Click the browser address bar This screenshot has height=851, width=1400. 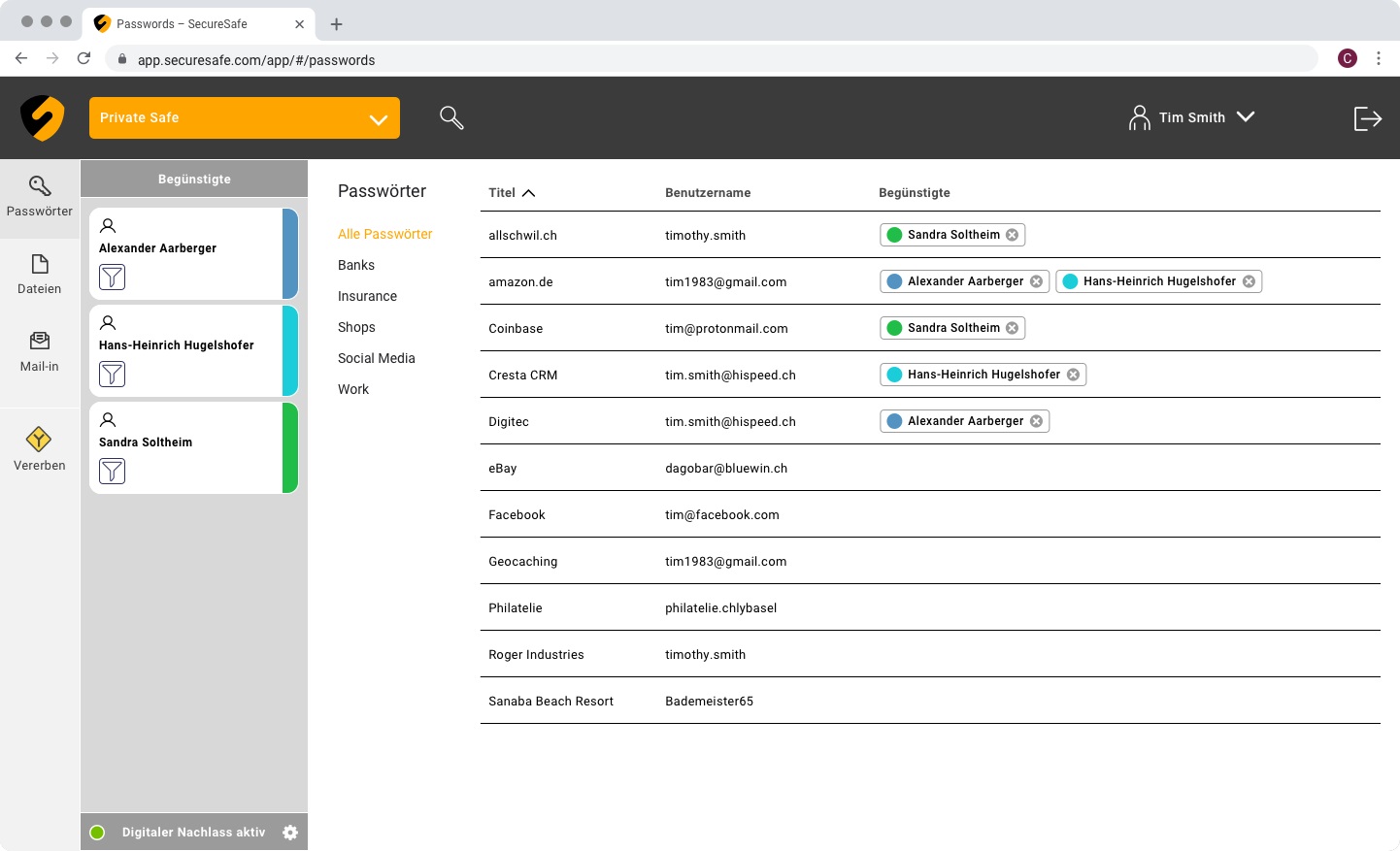680,60
